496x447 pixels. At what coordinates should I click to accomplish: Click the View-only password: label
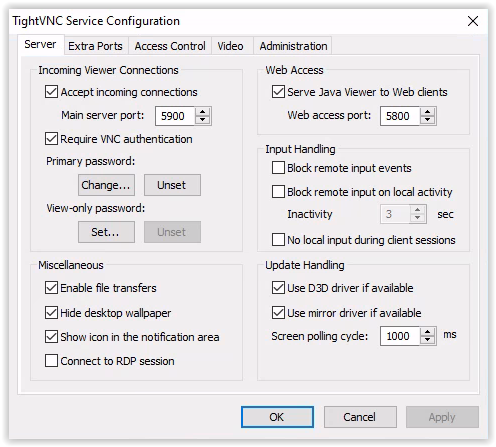(96, 208)
